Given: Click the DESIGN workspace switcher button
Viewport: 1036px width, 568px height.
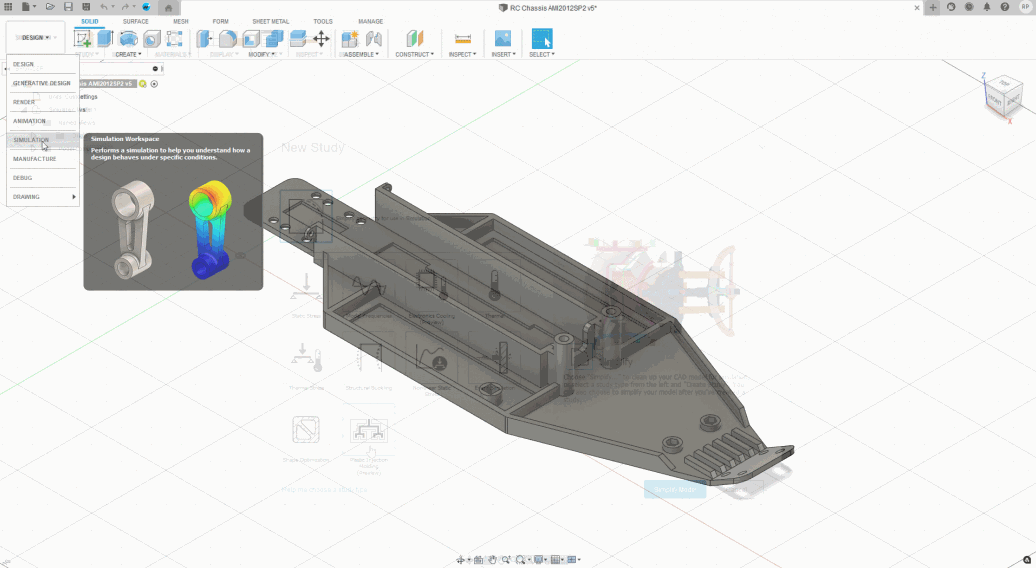Looking at the screenshot, I should point(35,37).
